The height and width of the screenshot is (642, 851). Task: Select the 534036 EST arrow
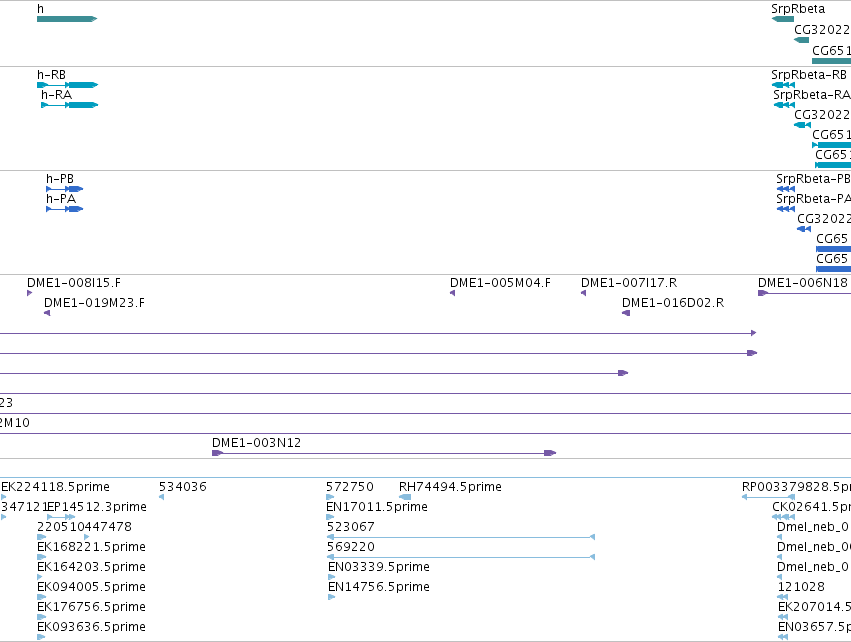[x=161, y=497]
